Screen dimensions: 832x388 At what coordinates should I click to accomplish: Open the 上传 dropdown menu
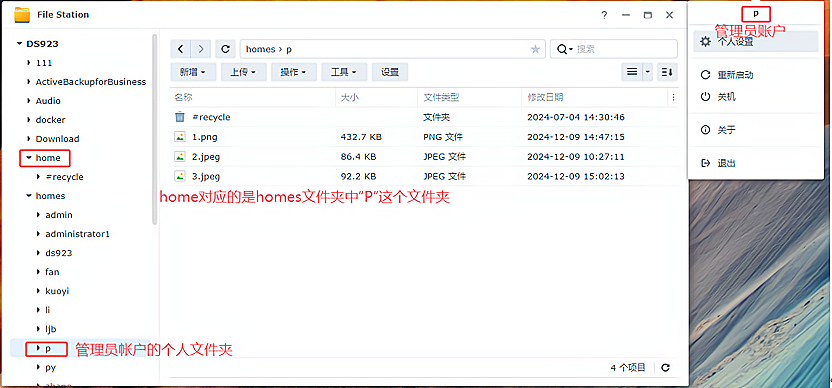pyautogui.click(x=243, y=72)
